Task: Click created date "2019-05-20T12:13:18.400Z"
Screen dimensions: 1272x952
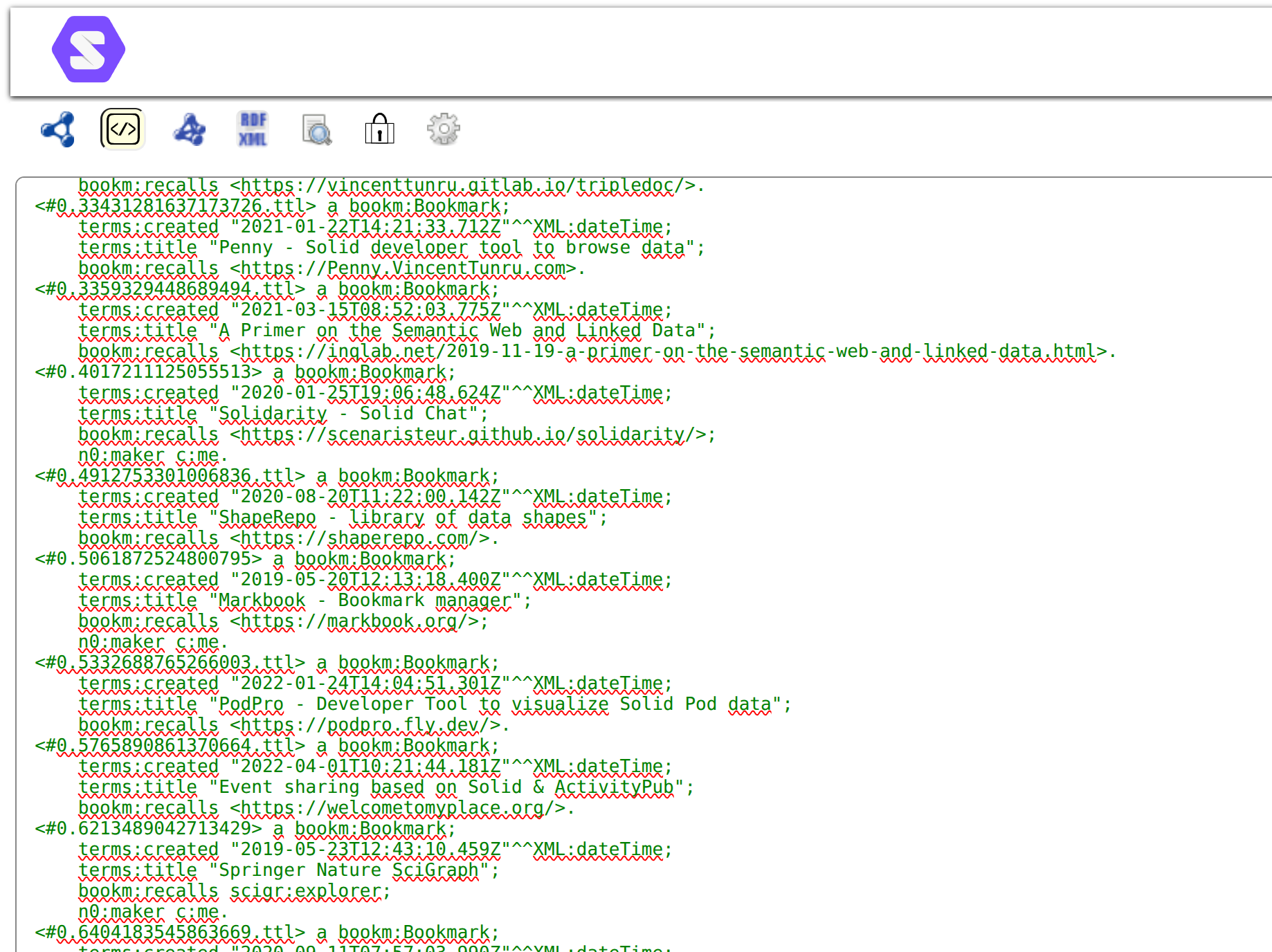Action: coord(371,580)
